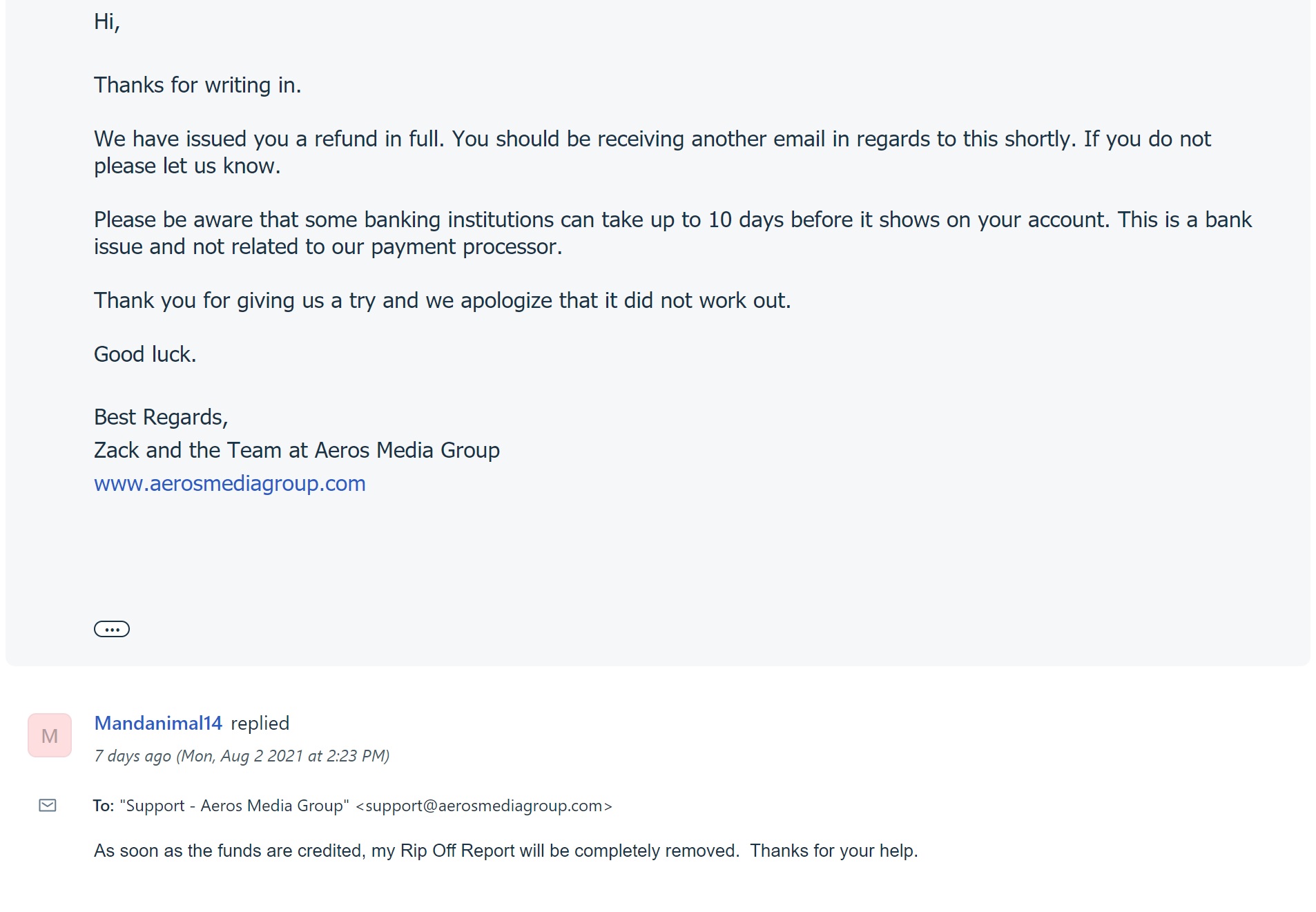Click the envelope icon beside the To line

tap(48, 805)
